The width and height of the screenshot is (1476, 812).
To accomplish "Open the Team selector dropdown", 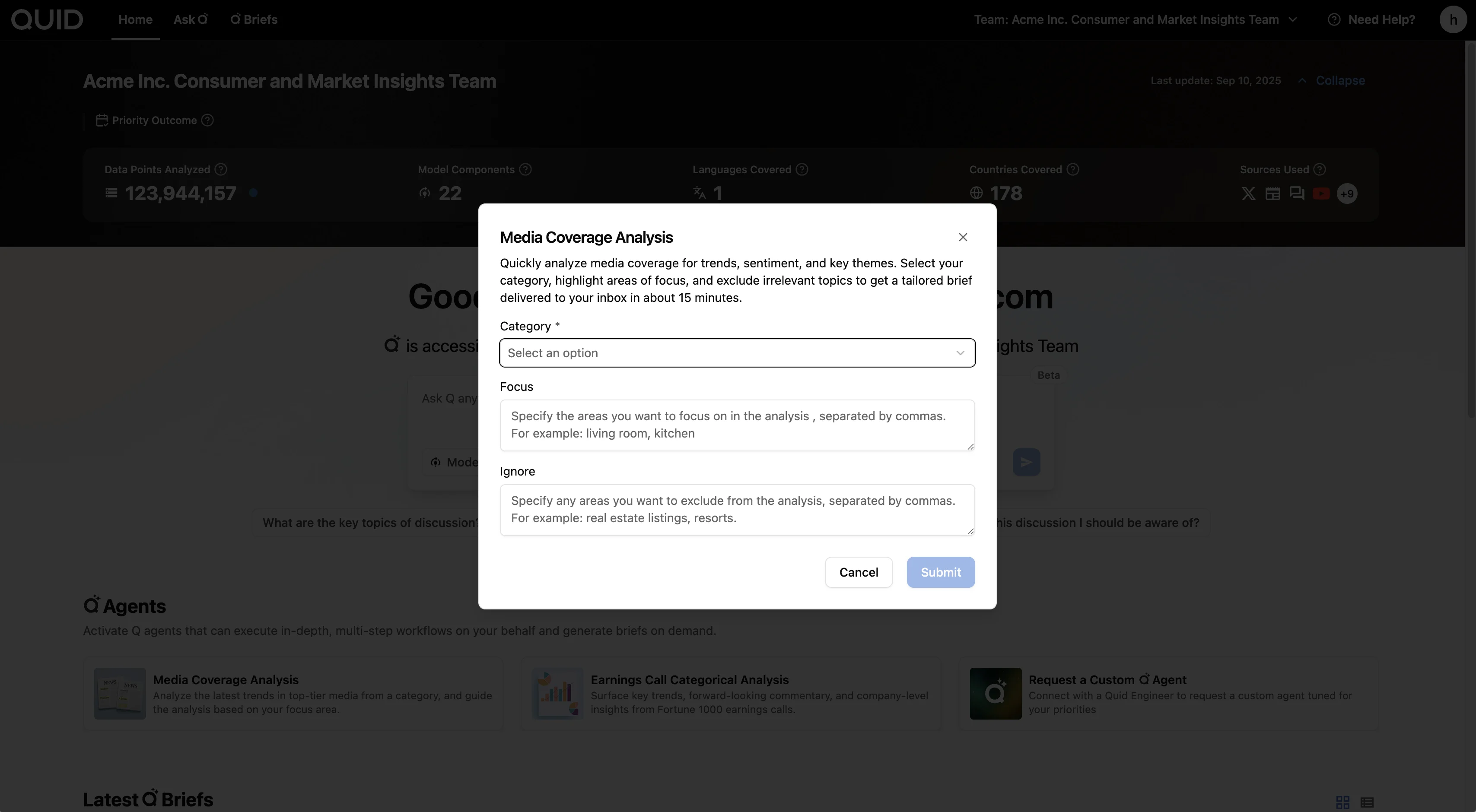I will (x=1135, y=19).
